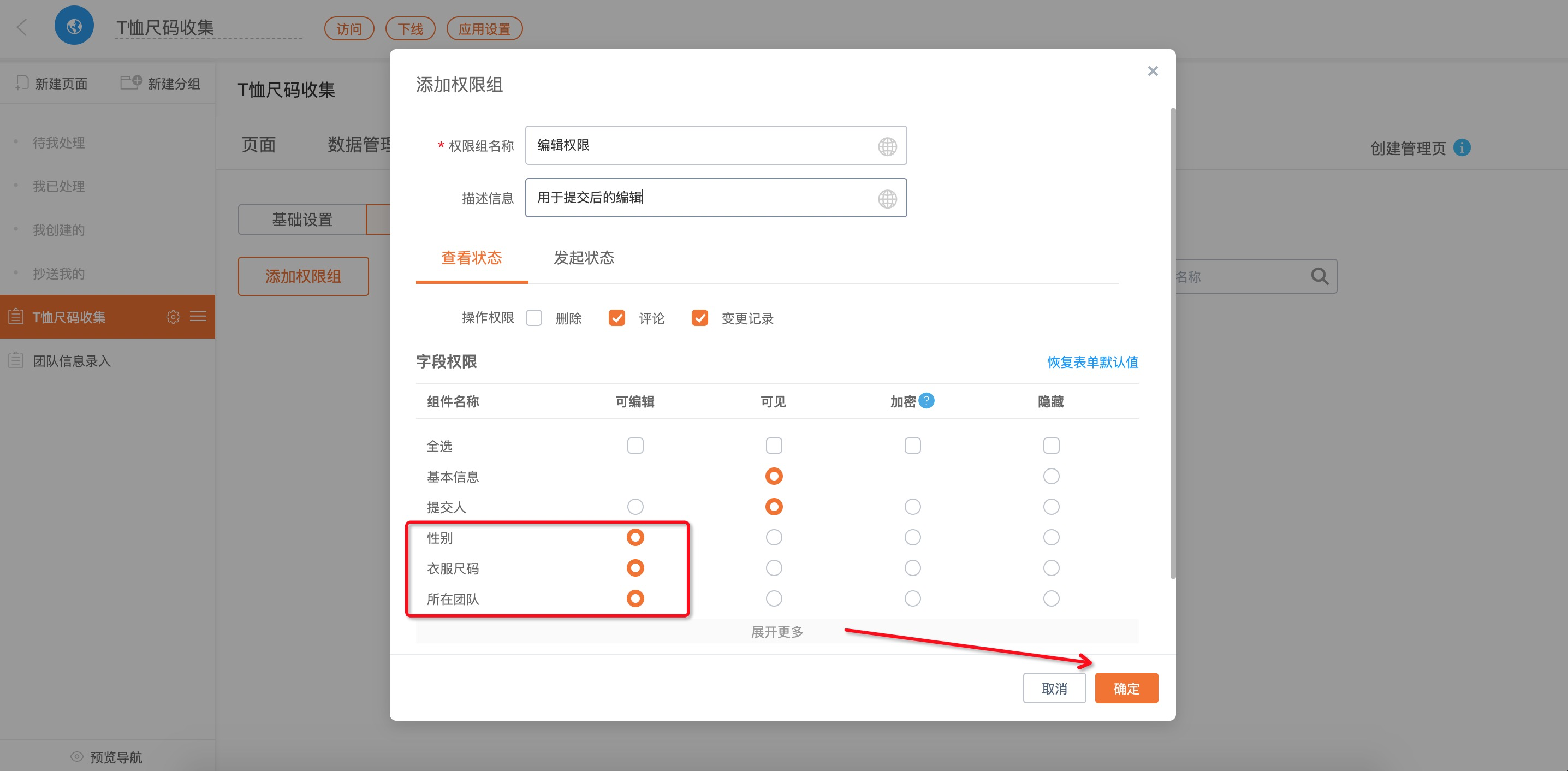
Task: Click the gear icon beside T恤尺码收集
Action: pyautogui.click(x=173, y=317)
